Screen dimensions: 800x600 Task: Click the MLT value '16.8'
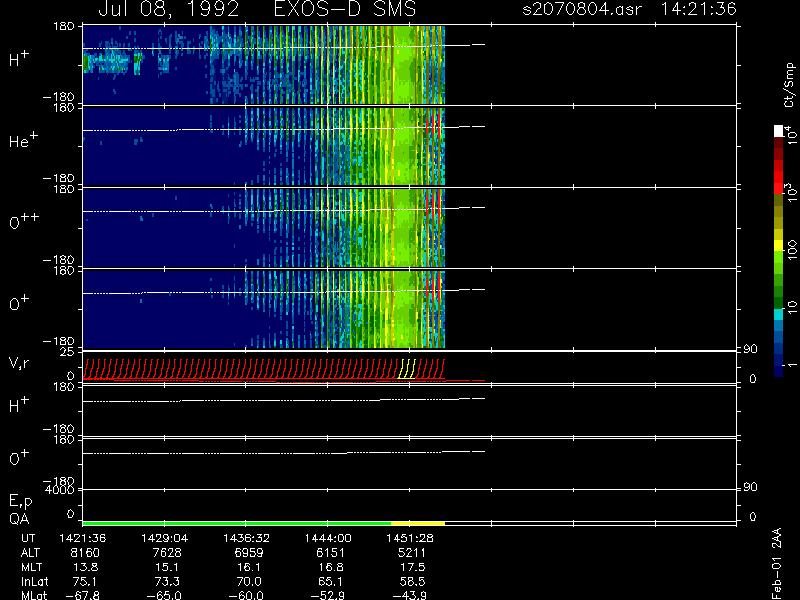click(x=330, y=567)
